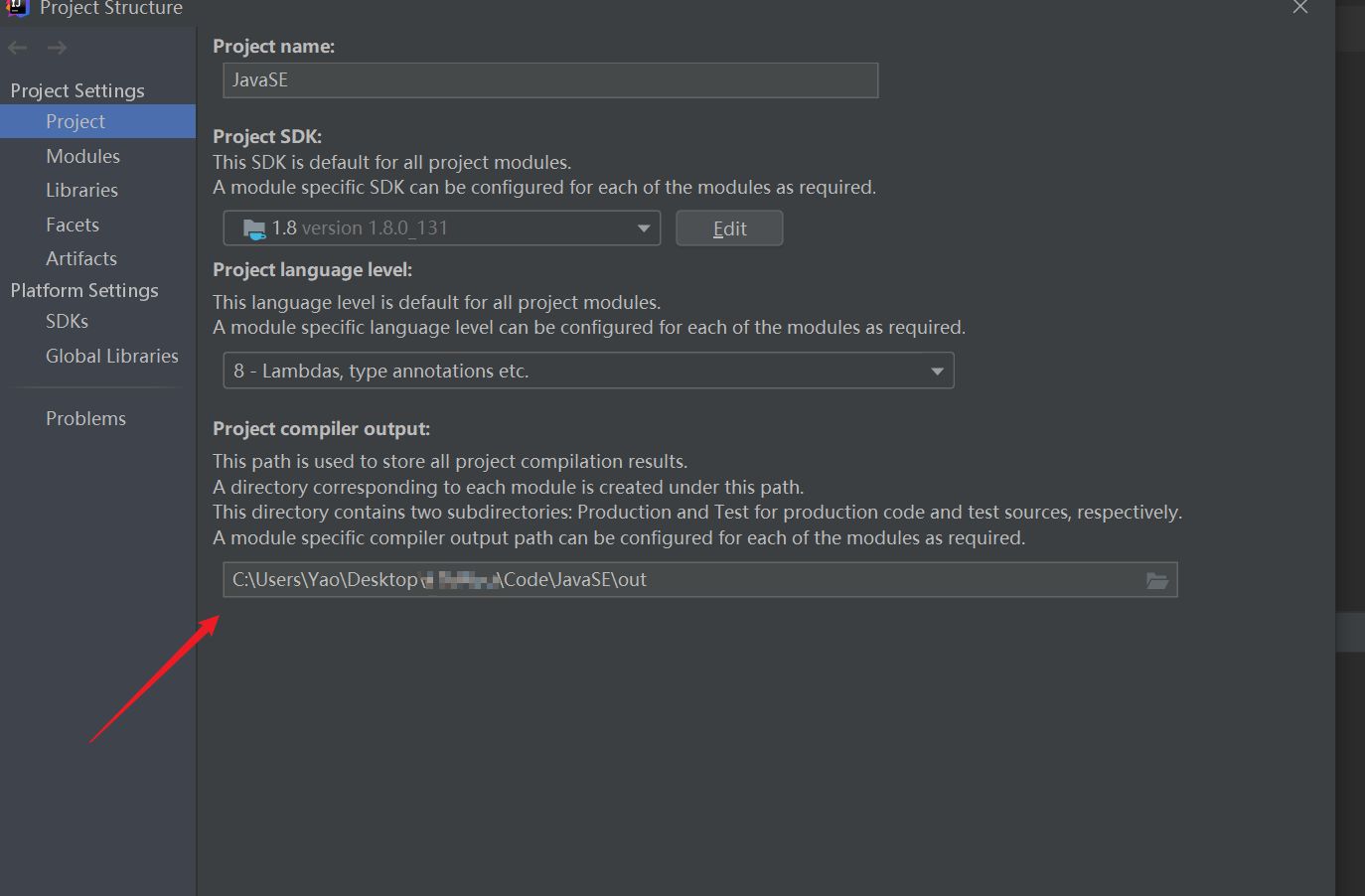View the Problems section
1365x896 pixels.
coord(85,418)
